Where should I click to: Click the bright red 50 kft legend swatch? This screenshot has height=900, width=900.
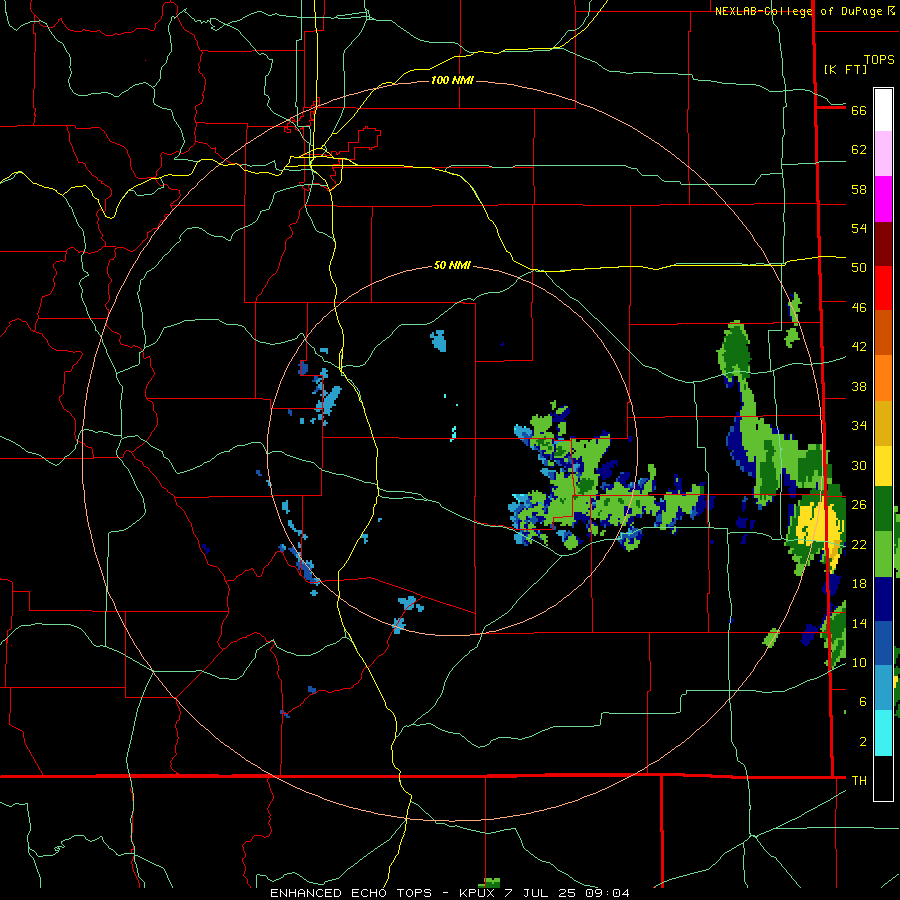point(883,288)
